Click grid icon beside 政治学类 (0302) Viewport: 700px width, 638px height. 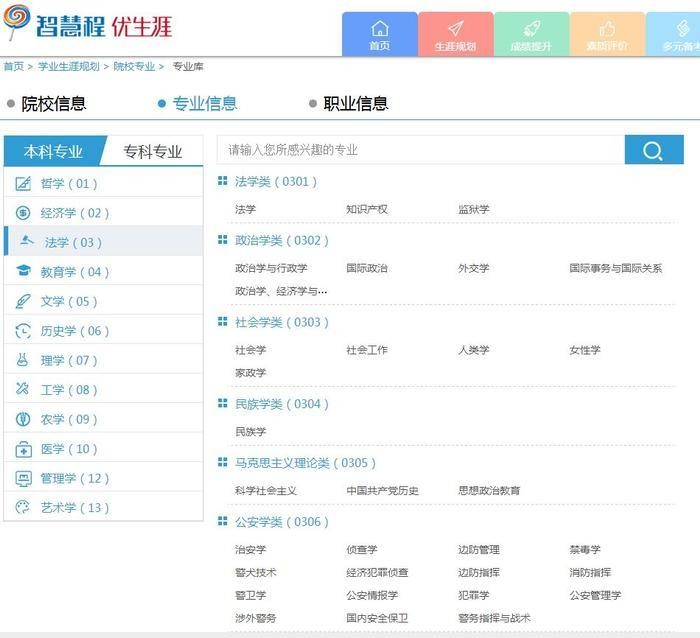click(222, 240)
